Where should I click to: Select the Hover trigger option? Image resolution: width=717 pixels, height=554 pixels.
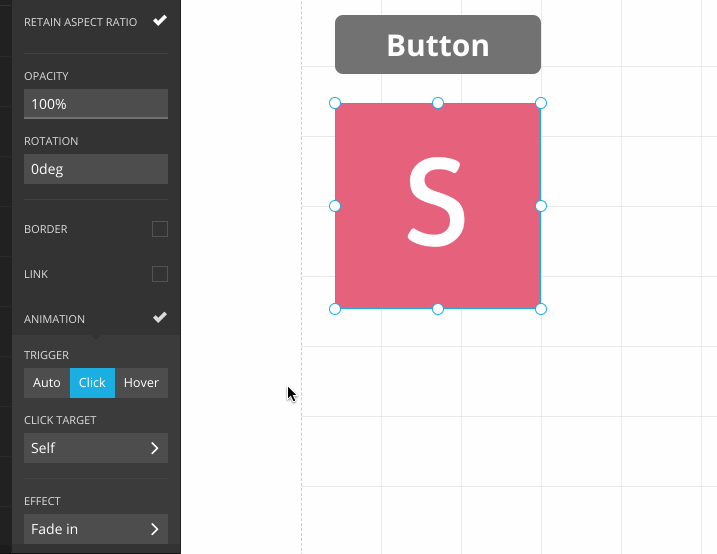pos(141,383)
